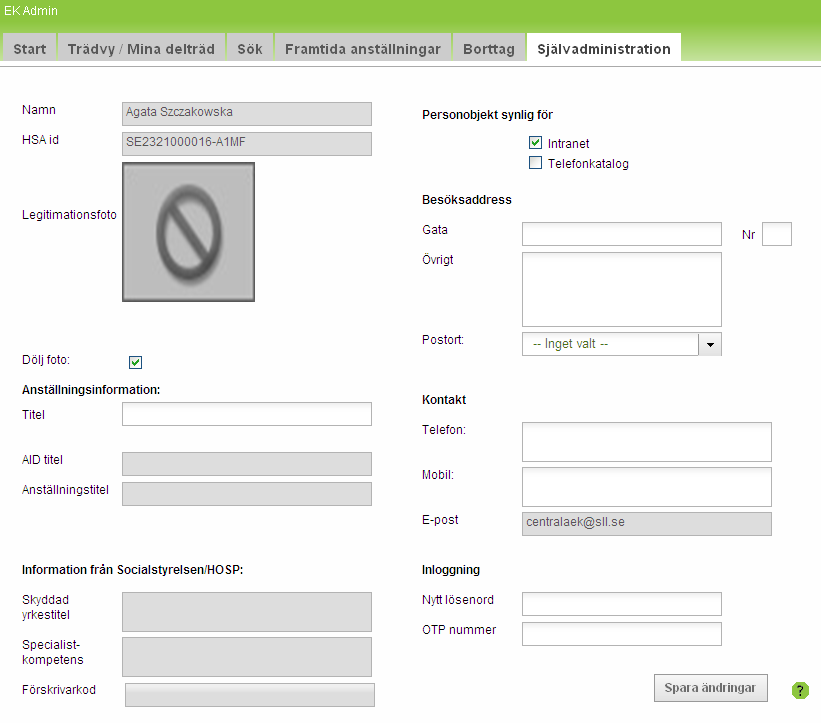Screen dimensions: 821x723
Task: Click the Anställningsinformation heading
Action: 91,390
